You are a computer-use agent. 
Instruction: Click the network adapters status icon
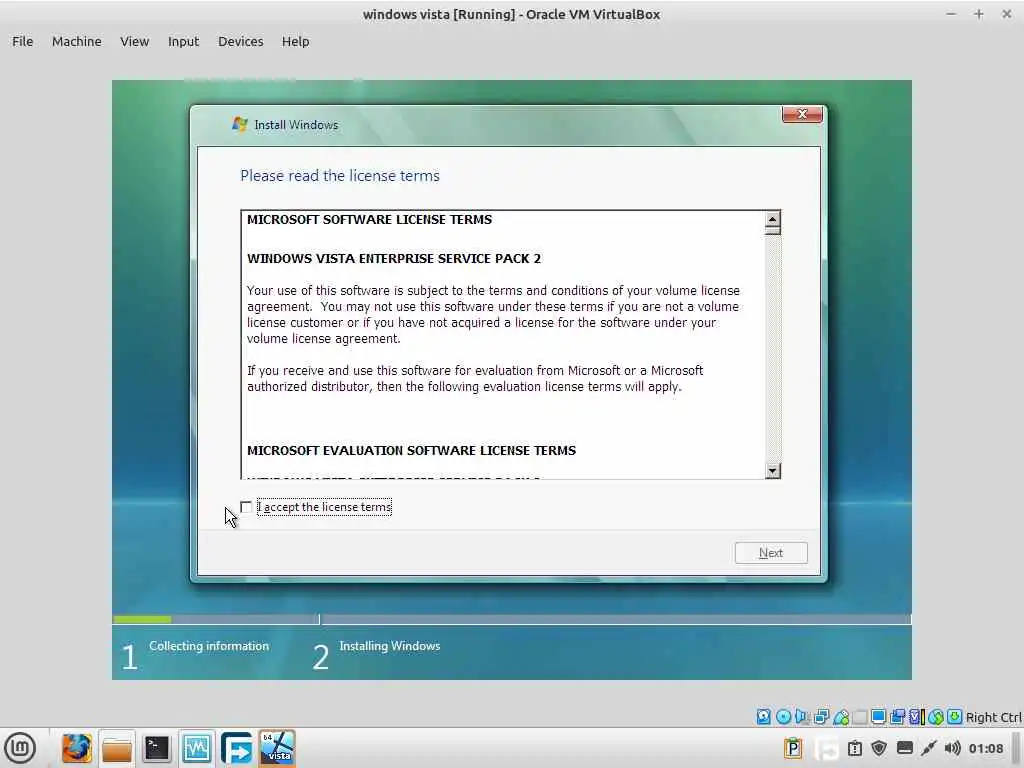point(822,717)
